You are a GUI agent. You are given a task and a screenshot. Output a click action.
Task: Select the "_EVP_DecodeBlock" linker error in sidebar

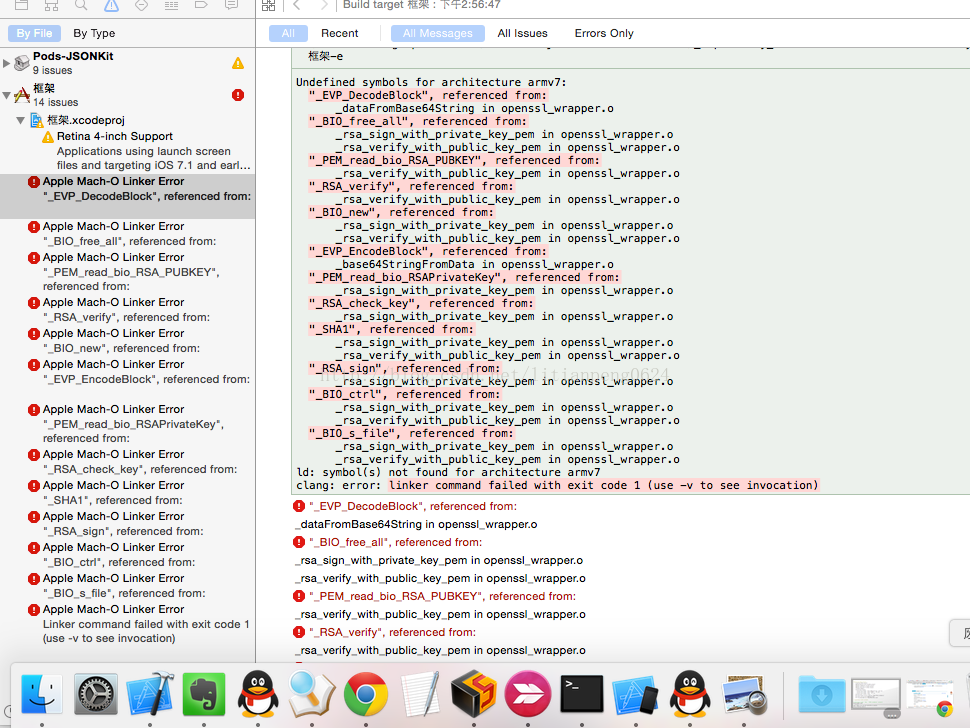point(127,196)
